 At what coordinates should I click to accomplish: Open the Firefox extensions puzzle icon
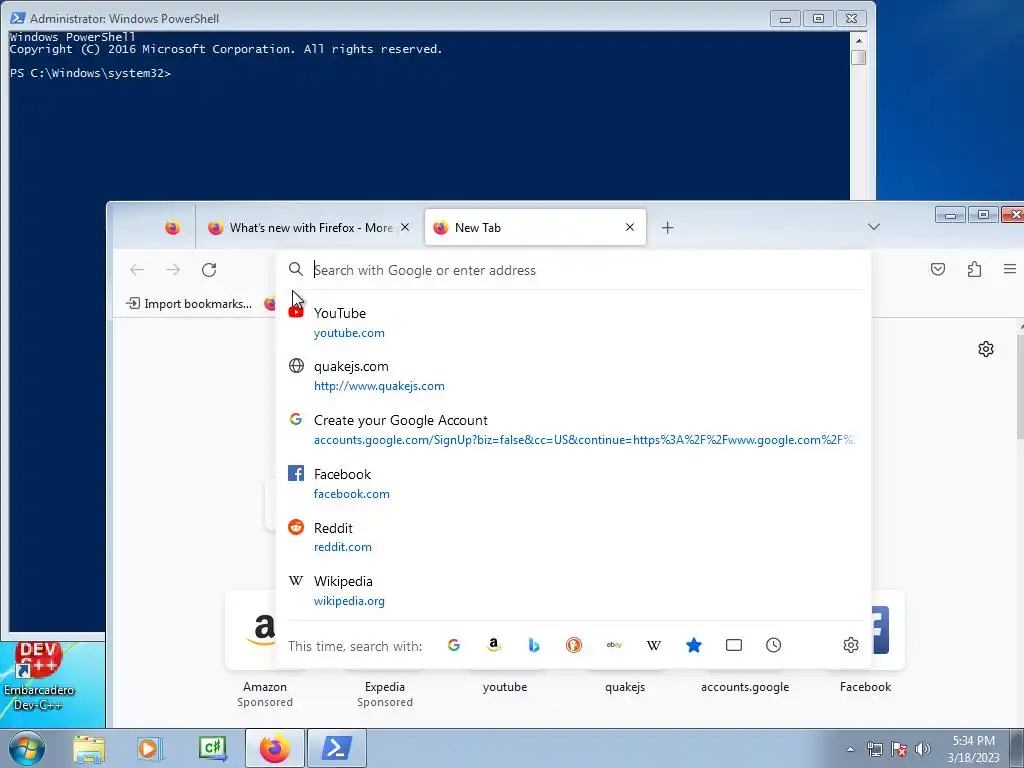click(974, 269)
